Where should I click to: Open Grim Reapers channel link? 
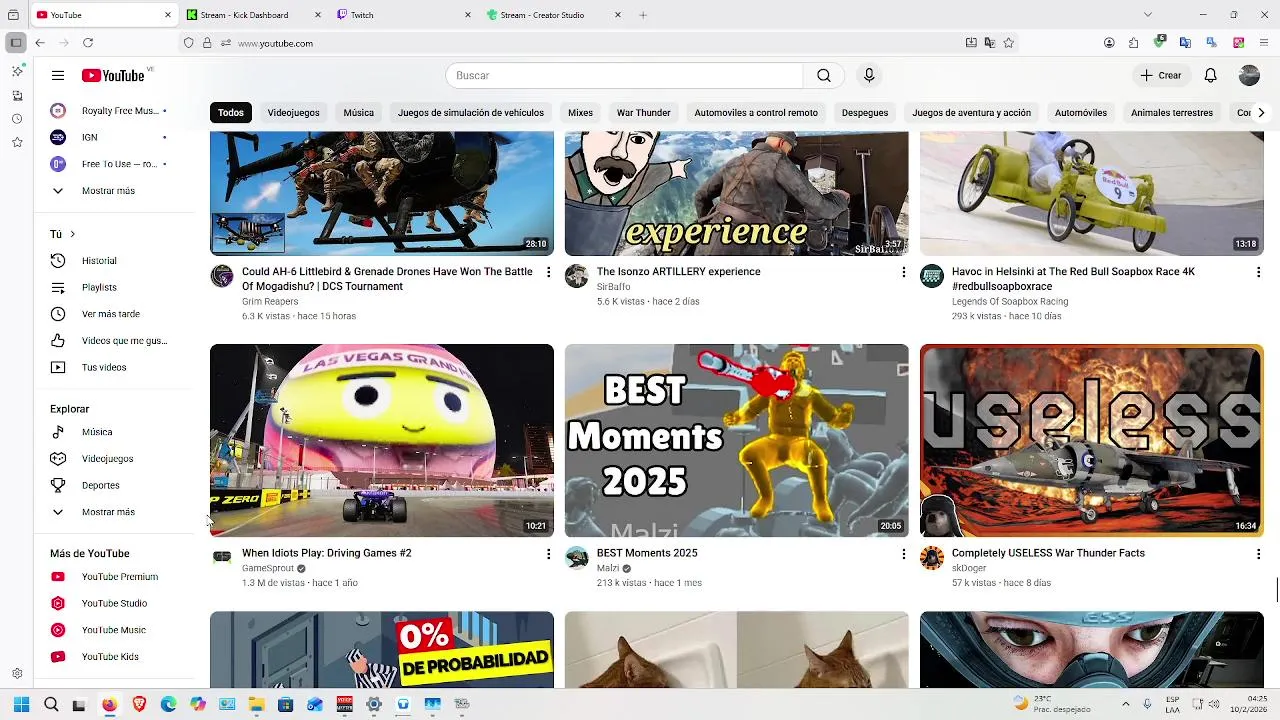pos(270,301)
